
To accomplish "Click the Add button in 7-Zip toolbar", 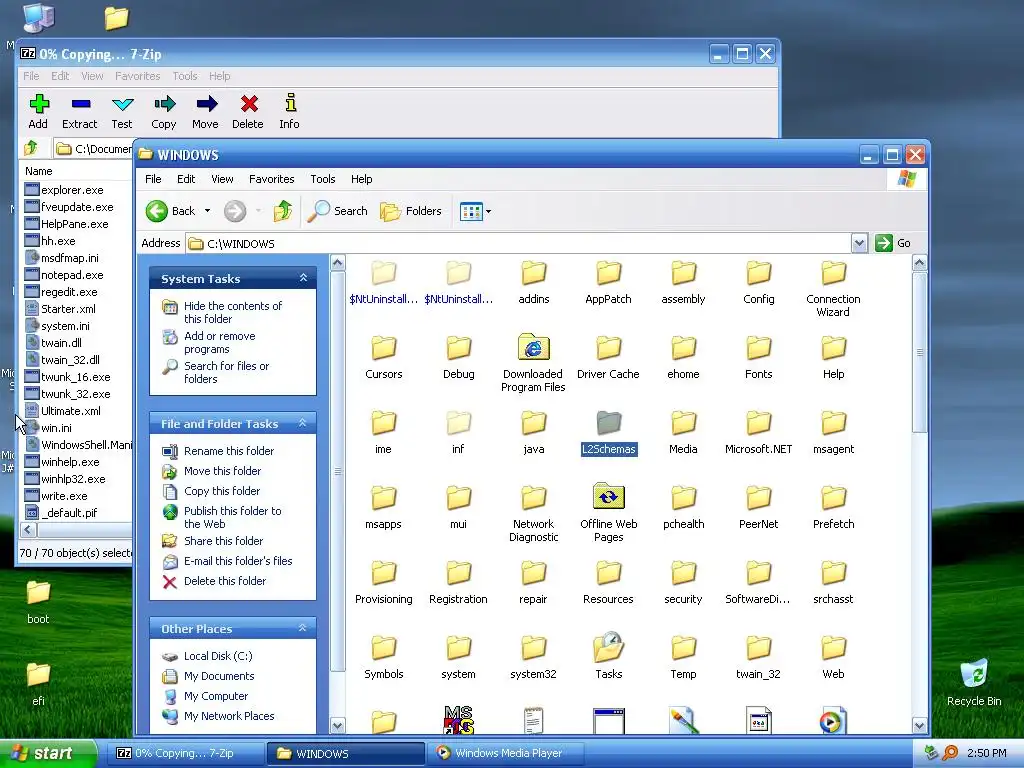I will coord(38,112).
